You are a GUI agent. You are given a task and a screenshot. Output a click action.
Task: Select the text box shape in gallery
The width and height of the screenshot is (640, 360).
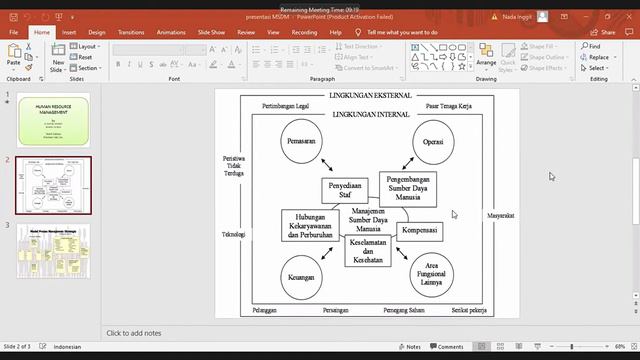(415, 47)
